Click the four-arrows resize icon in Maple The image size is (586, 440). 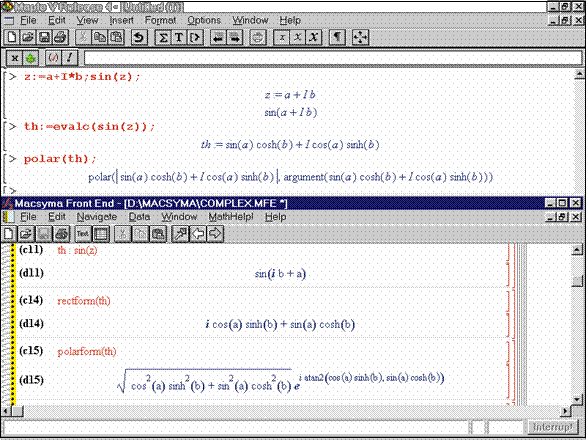coord(360,37)
